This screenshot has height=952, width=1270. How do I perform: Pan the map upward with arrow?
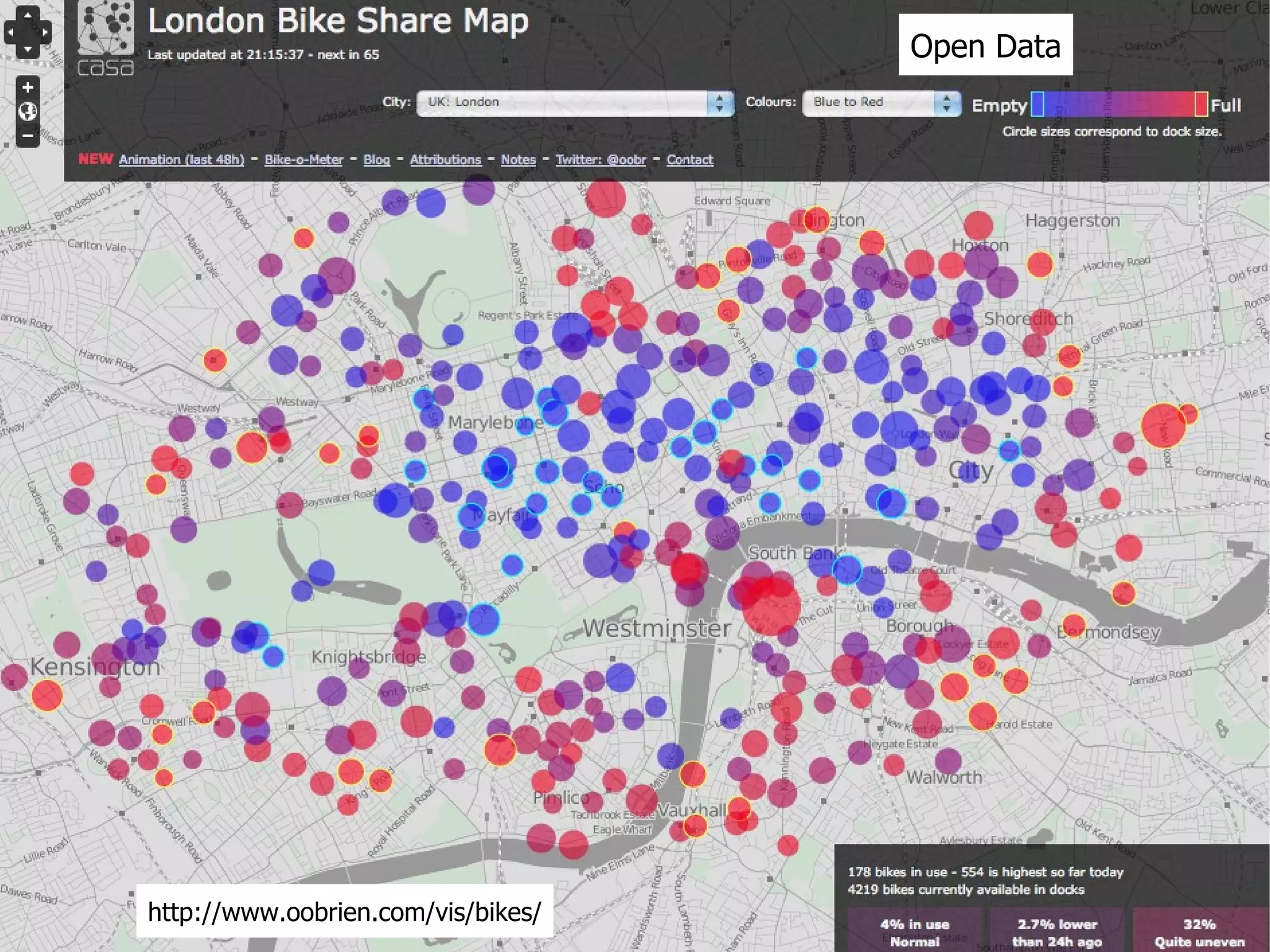pyautogui.click(x=27, y=15)
